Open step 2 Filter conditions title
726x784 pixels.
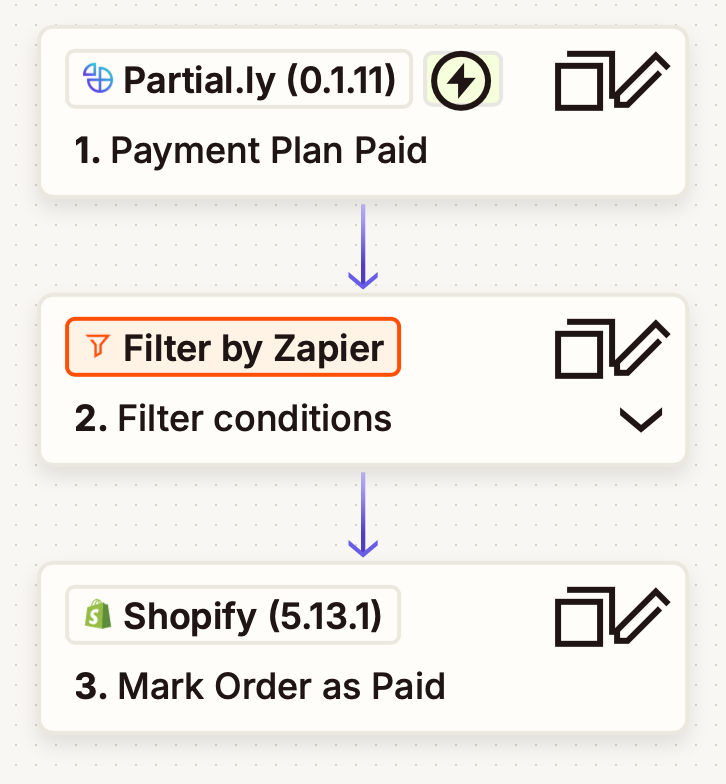click(x=233, y=419)
